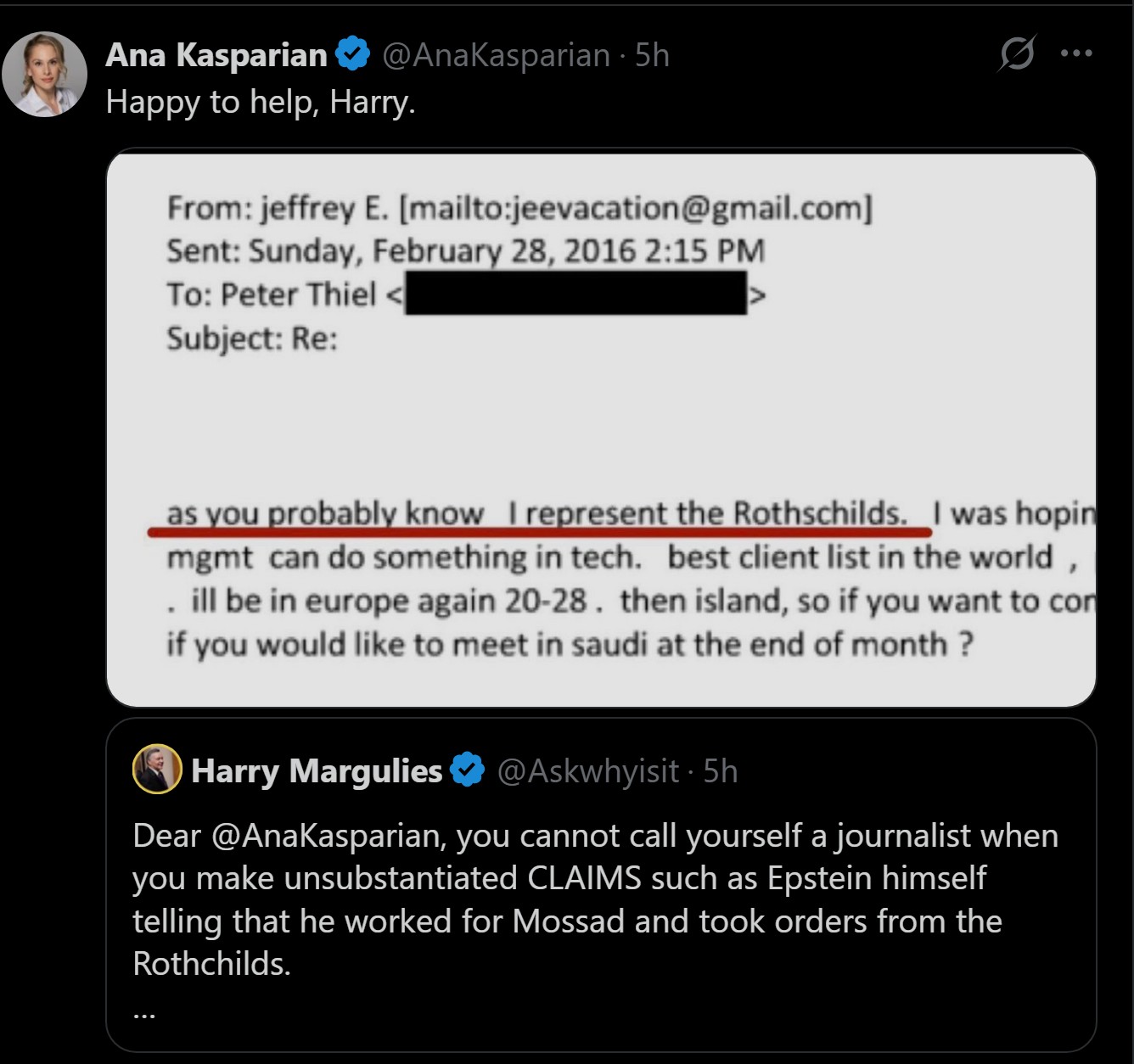
Task: Click Ana Kasparian's blue verified badge
Action: coord(352,54)
